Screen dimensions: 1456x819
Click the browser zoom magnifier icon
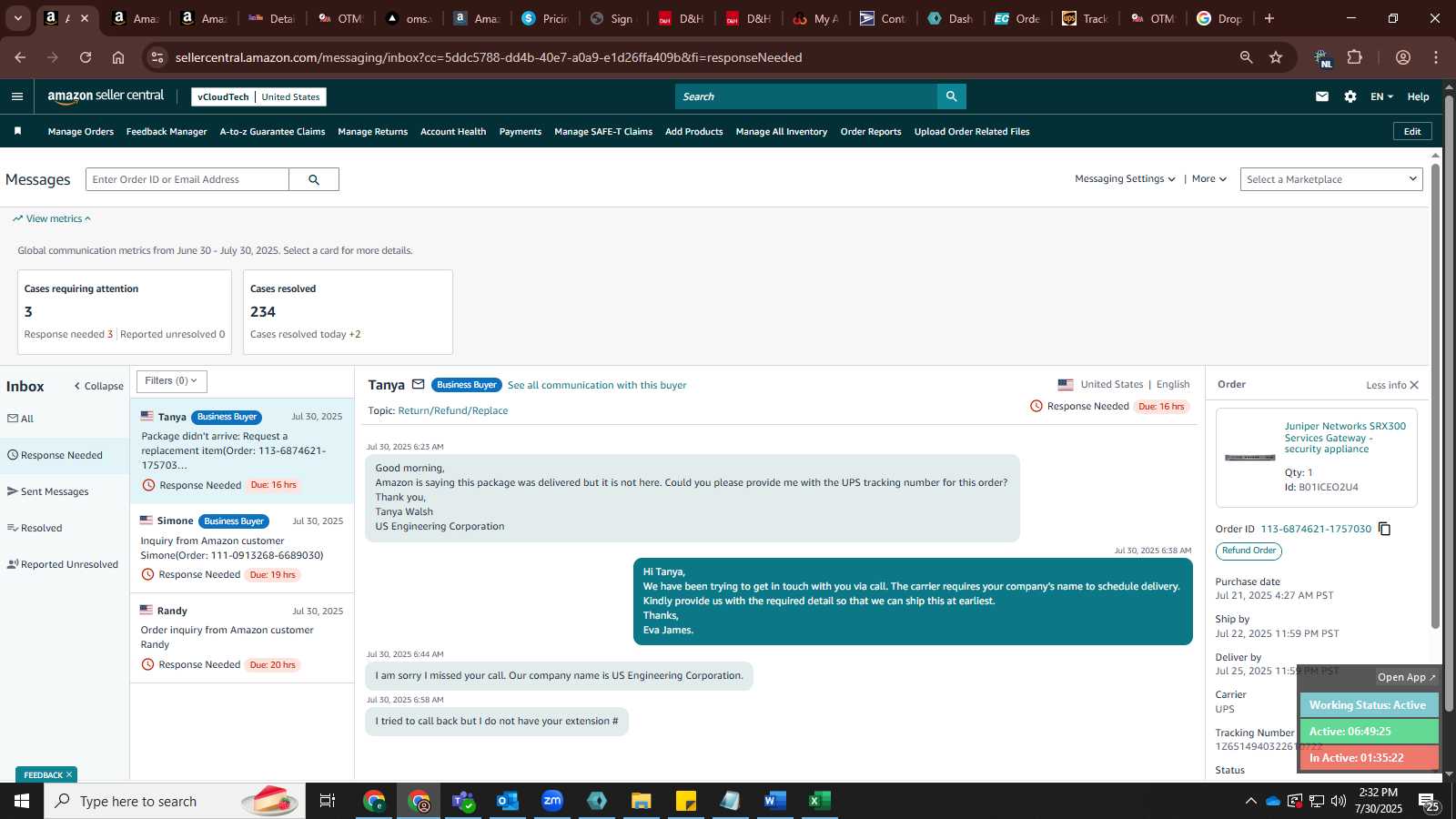[1246, 57]
